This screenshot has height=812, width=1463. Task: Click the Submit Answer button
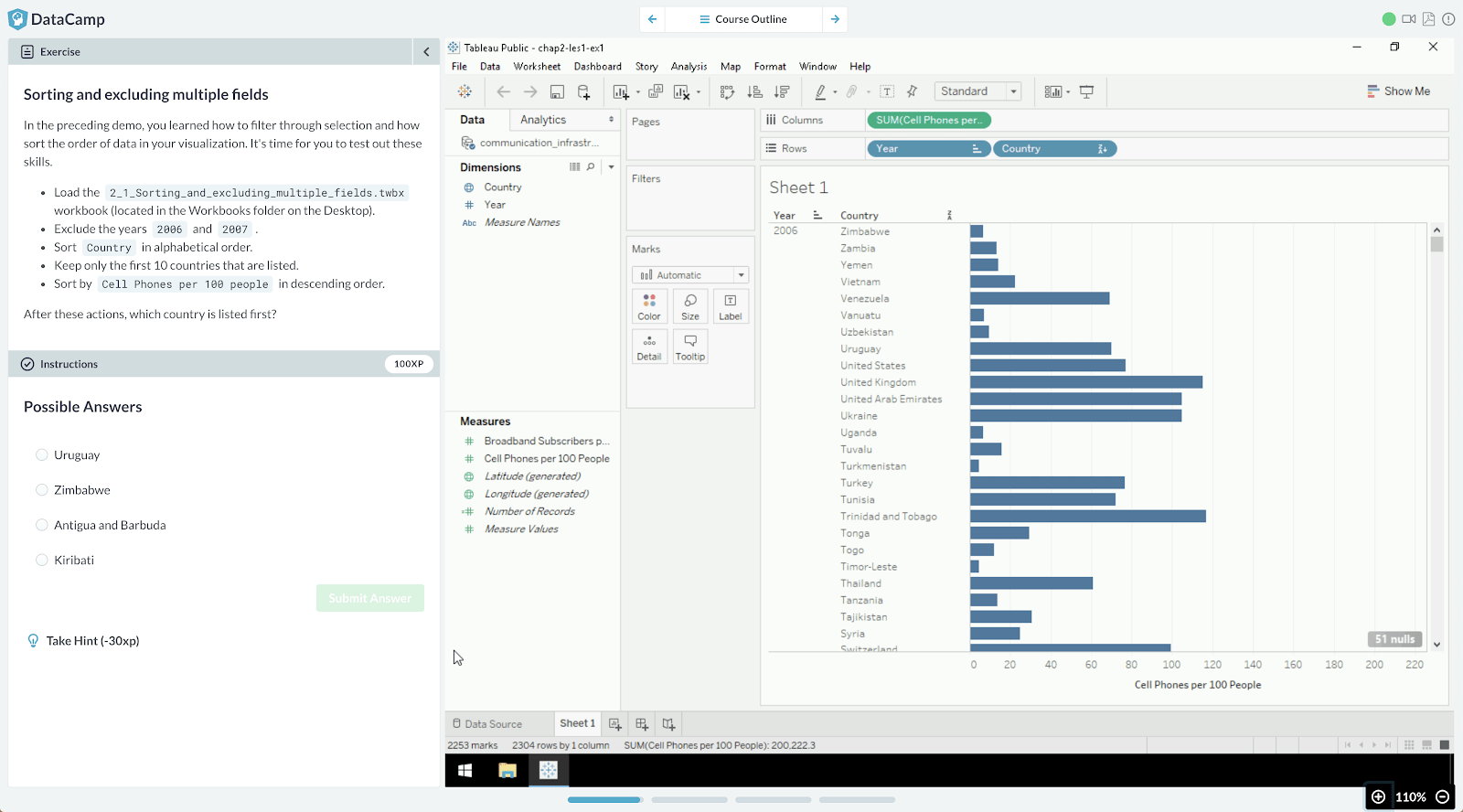tap(370, 598)
